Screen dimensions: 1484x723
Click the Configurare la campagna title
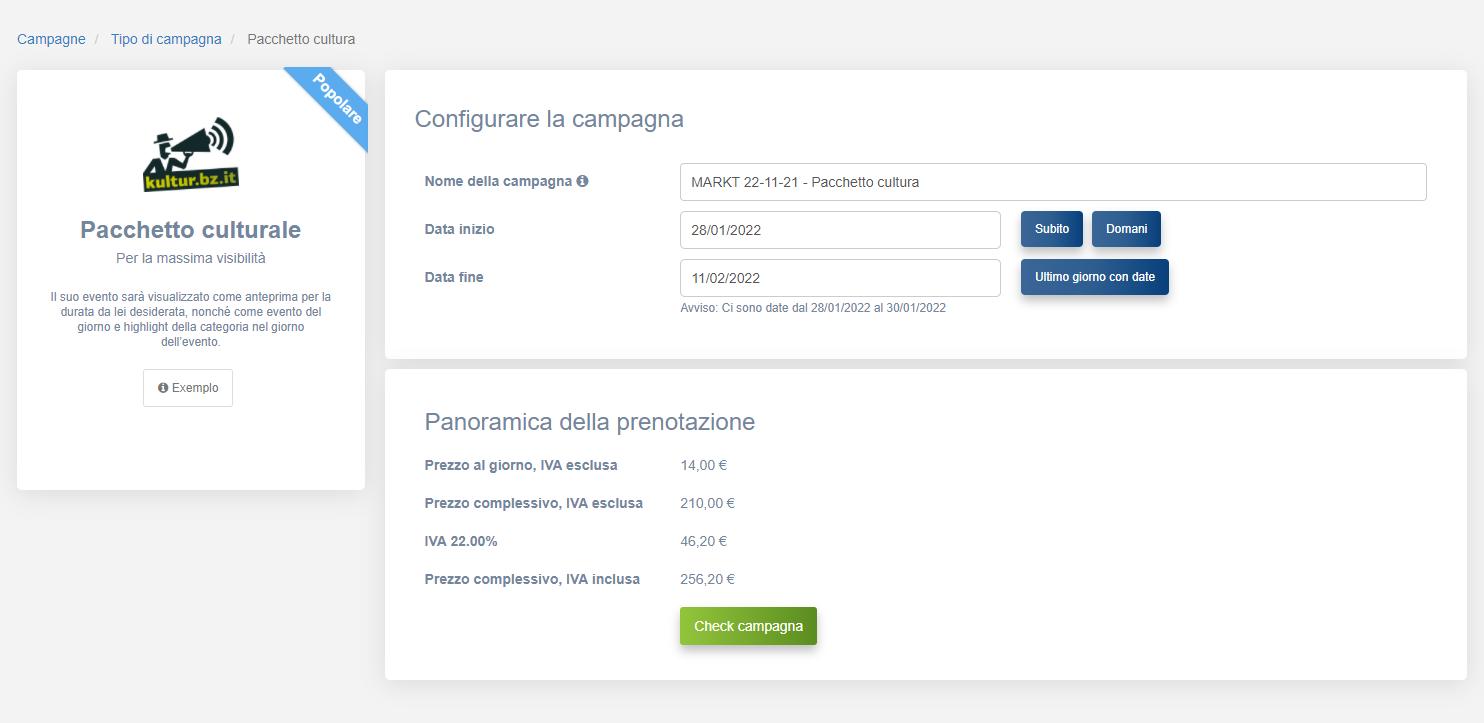click(x=549, y=119)
